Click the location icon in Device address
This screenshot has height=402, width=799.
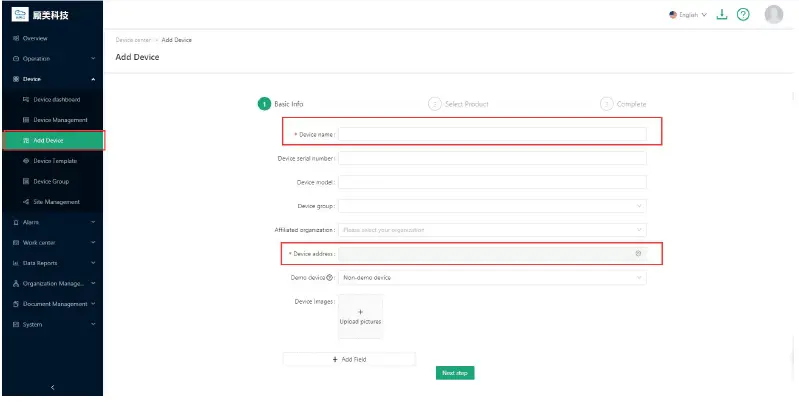(638, 253)
